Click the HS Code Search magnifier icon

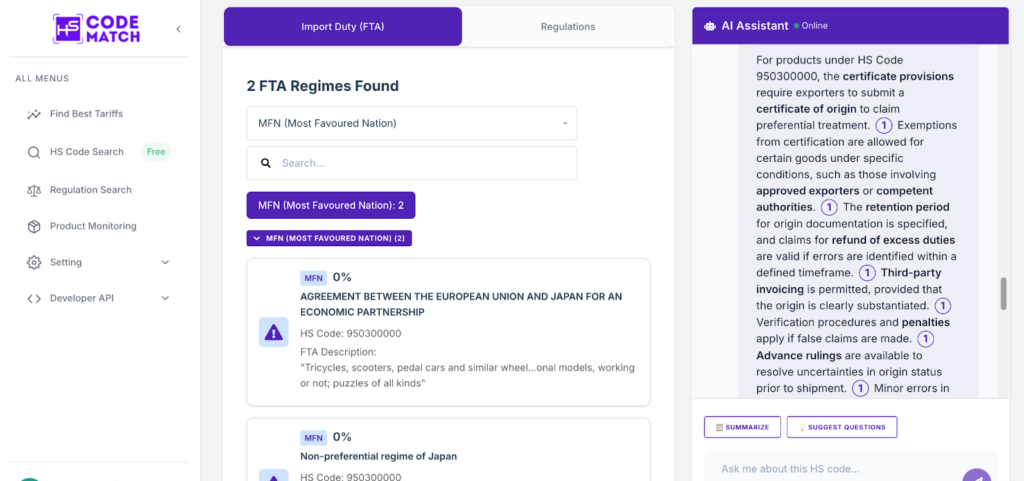tap(34, 152)
